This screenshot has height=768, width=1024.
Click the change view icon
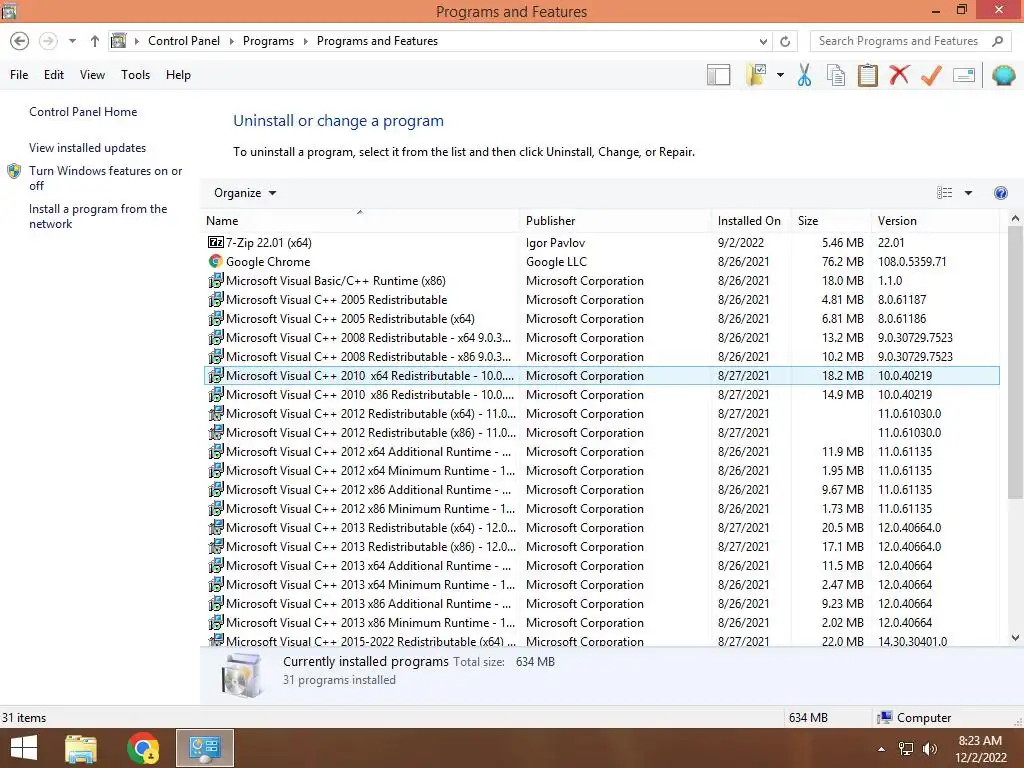pyautogui.click(x=944, y=193)
